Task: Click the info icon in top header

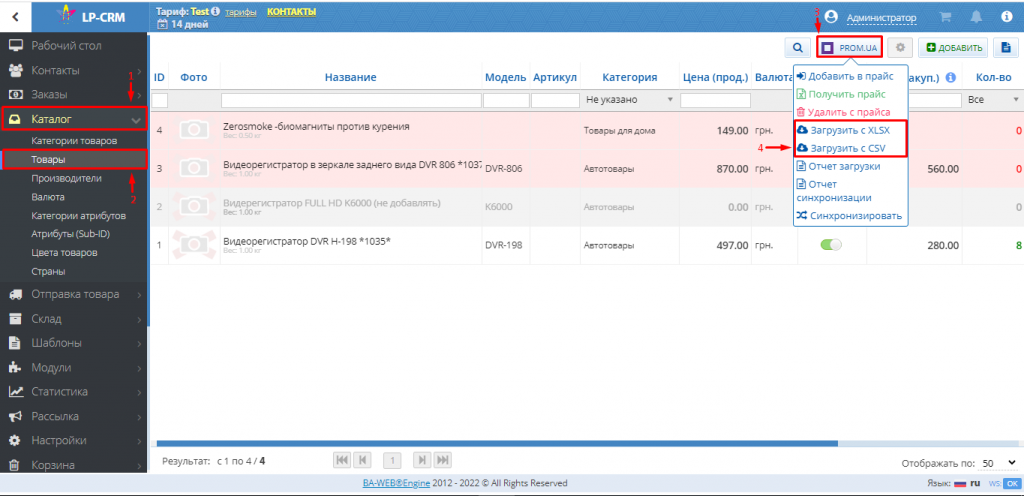Action: point(1006,17)
